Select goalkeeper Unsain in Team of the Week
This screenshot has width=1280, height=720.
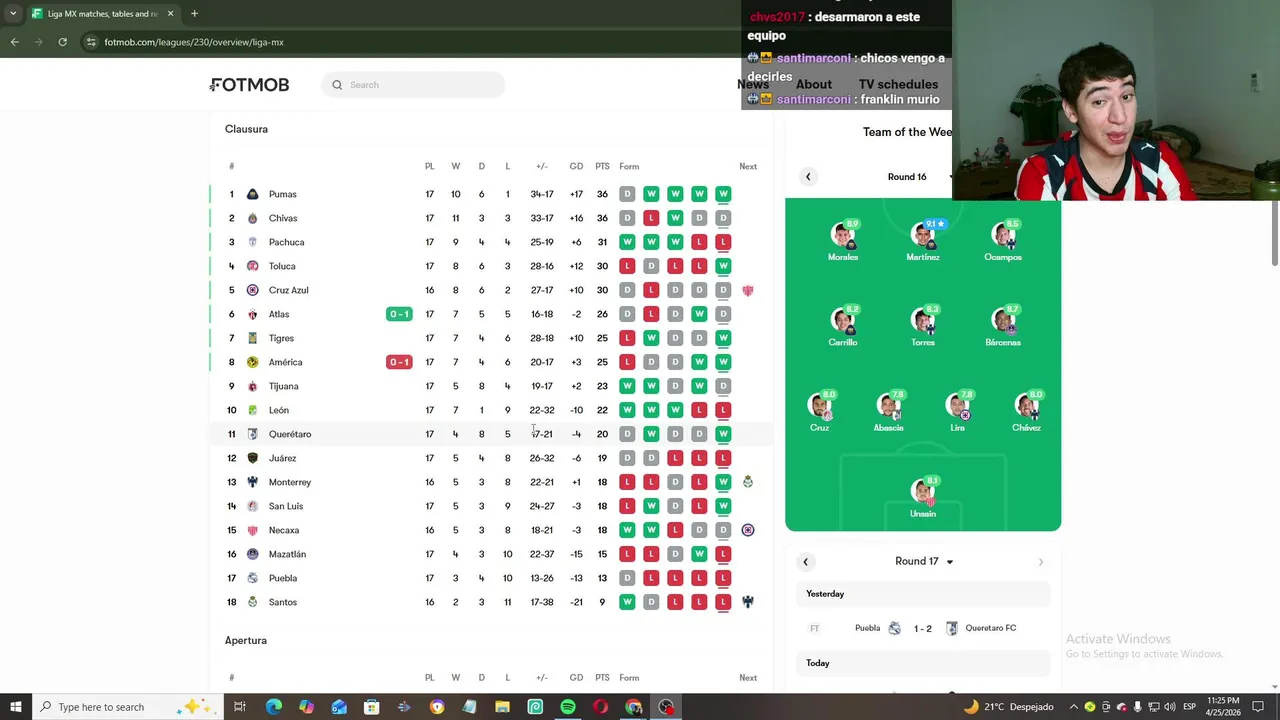[x=923, y=497]
